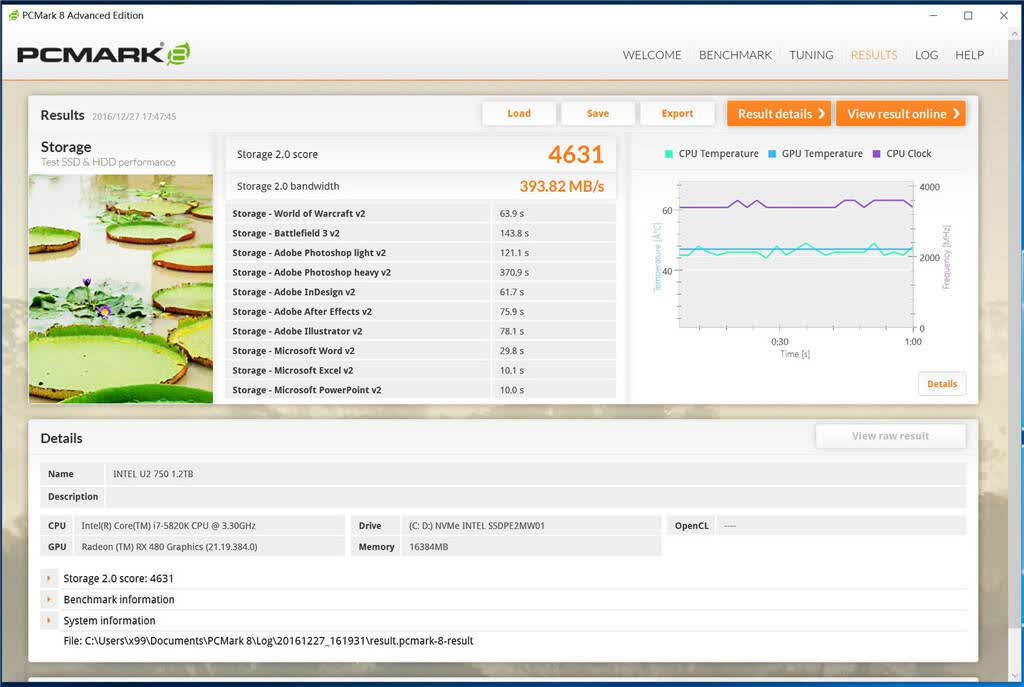Image resolution: width=1024 pixels, height=687 pixels.
Task: Save the benchmark result
Action: click(x=598, y=114)
